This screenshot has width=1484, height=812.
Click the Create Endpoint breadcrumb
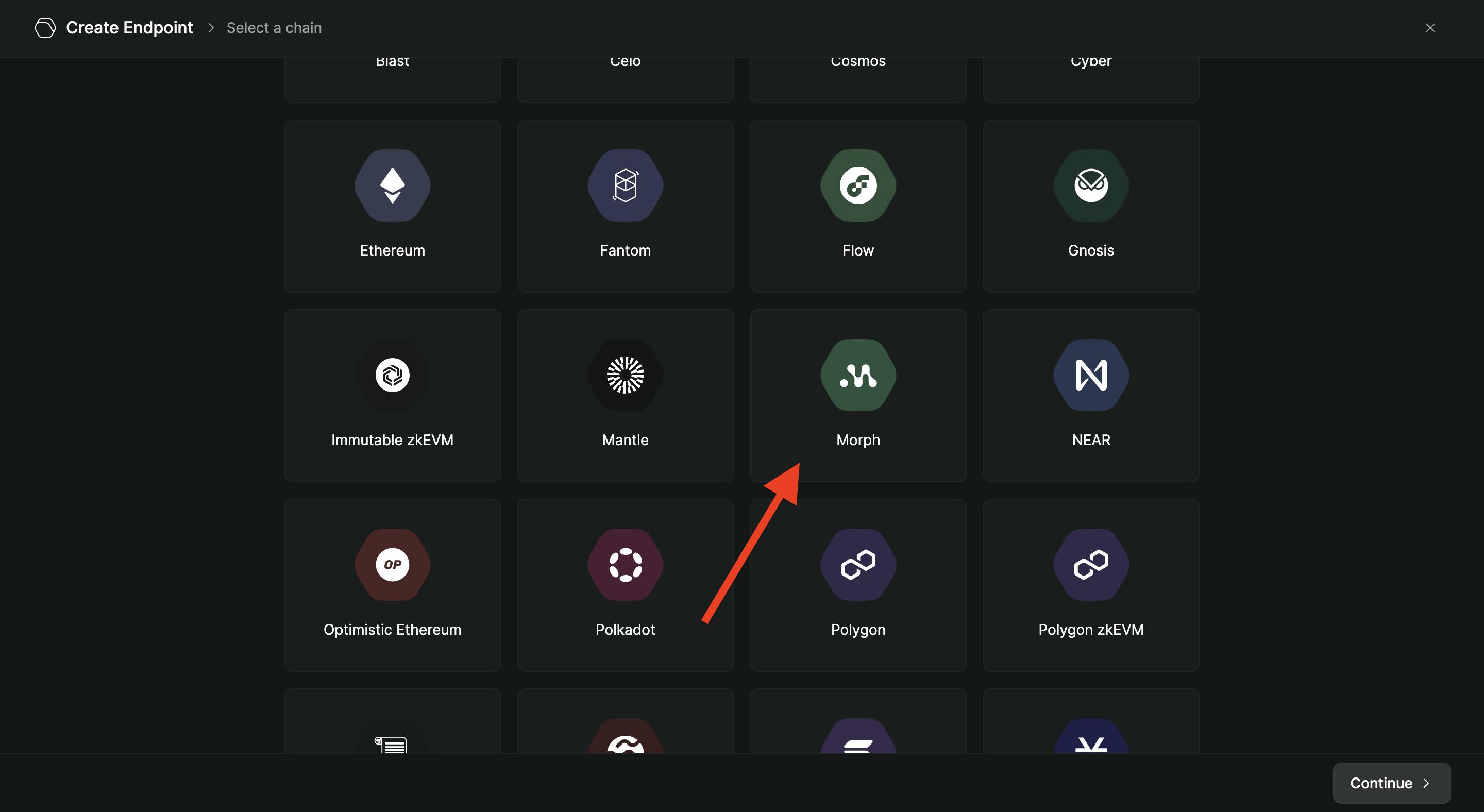(x=130, y=28)
